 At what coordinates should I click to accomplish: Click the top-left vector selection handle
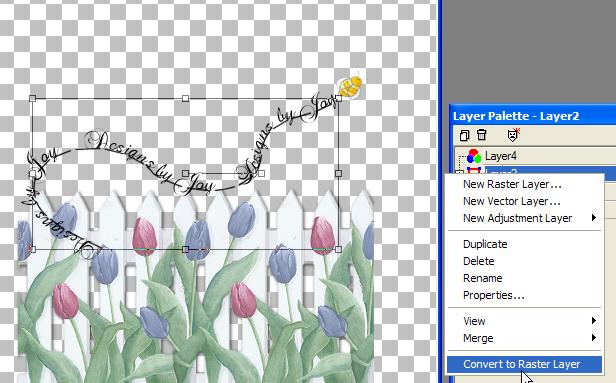(33, 98)
